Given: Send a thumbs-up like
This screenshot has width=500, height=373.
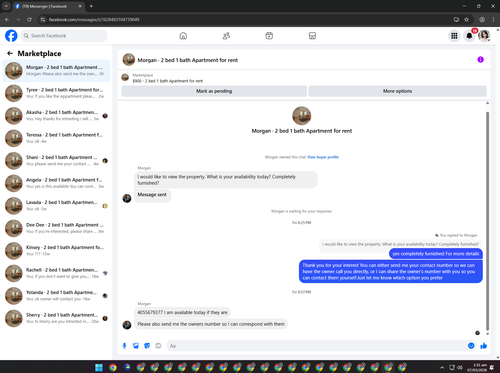Looking at the screenshot, I should point(484,346).
